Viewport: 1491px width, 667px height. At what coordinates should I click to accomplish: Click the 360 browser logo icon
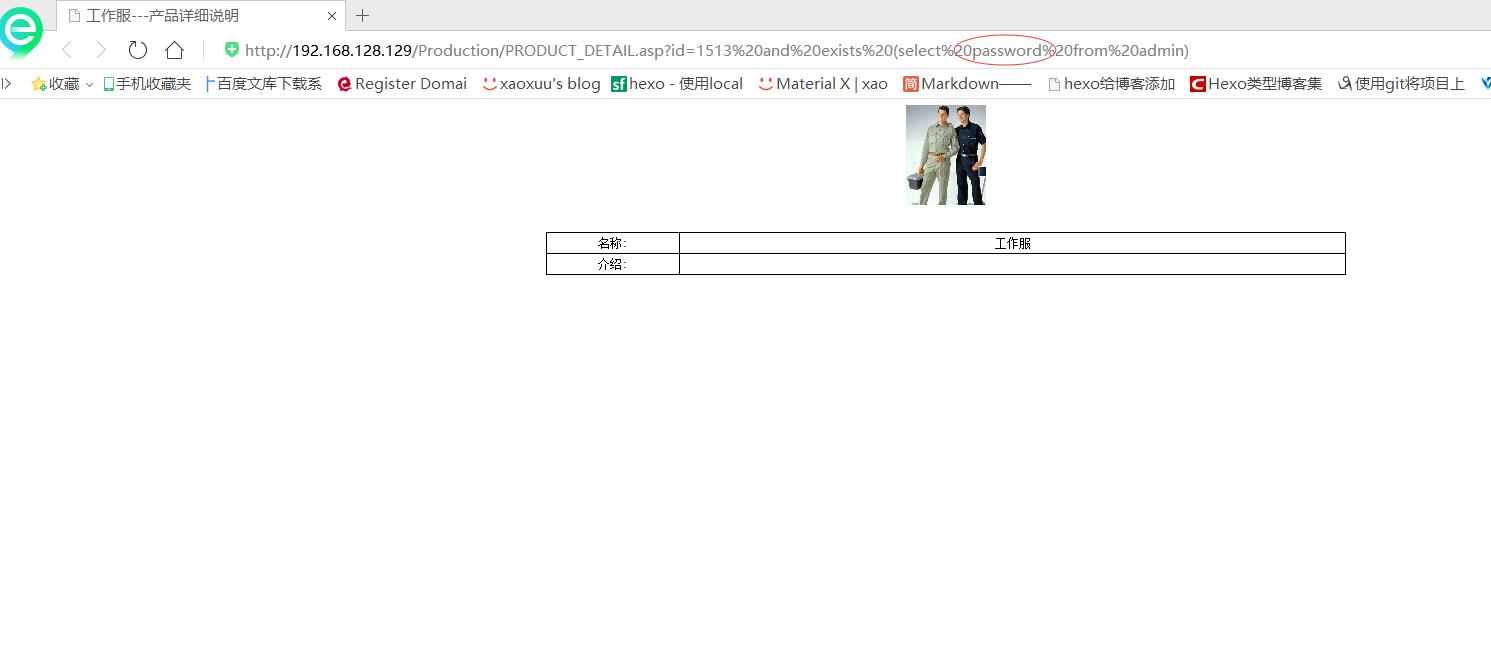click(20, 31)
